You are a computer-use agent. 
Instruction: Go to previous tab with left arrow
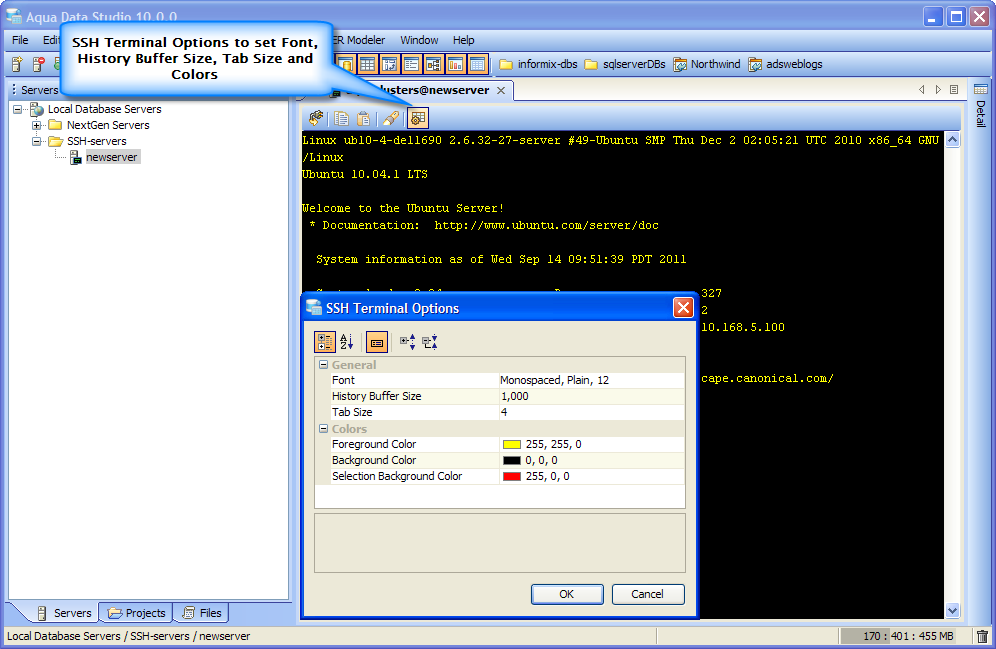point(922,90)
